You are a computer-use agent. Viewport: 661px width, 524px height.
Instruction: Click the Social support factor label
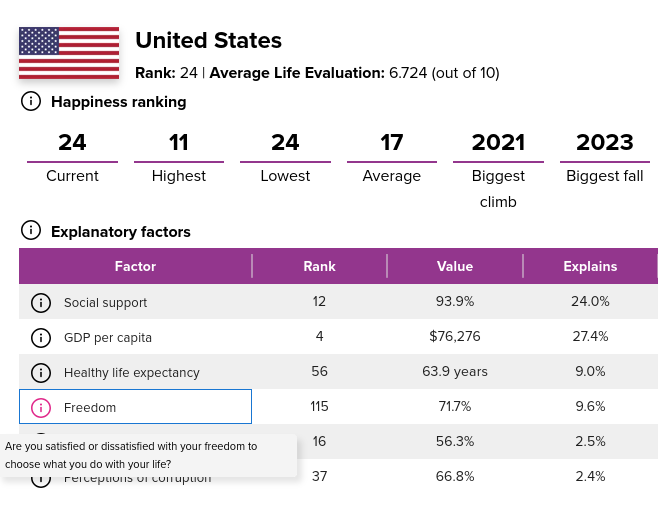click(x=105, y=302)
